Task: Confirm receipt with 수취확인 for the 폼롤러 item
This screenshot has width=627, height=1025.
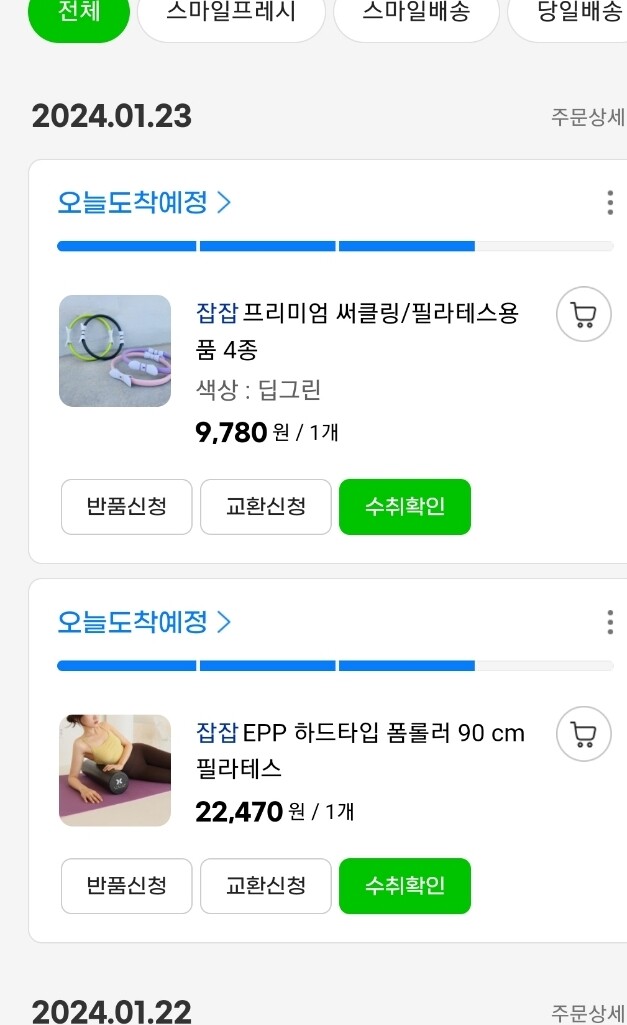Action: click(405, 886)
